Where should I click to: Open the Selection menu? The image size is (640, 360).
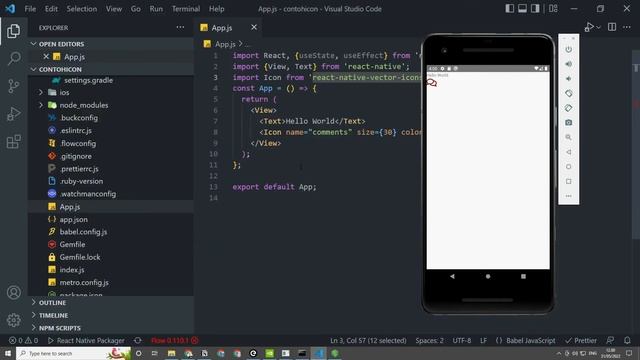[x=82, y=9]
